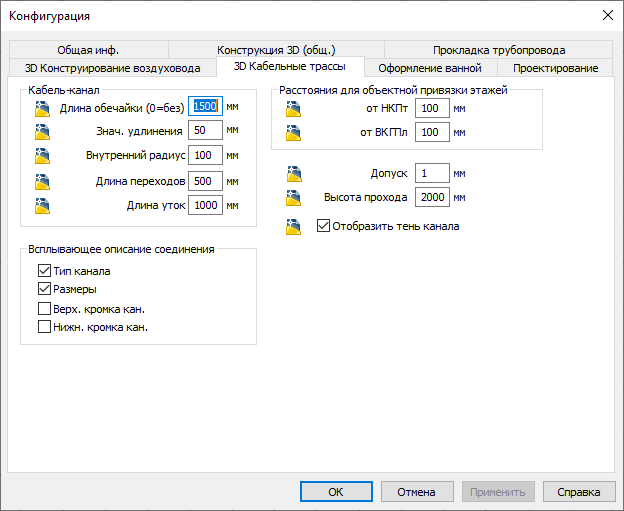Enable the Нижн. кромка кан. checkbox
The width and height of the screenshot is (624, 511).
[44, 327]
